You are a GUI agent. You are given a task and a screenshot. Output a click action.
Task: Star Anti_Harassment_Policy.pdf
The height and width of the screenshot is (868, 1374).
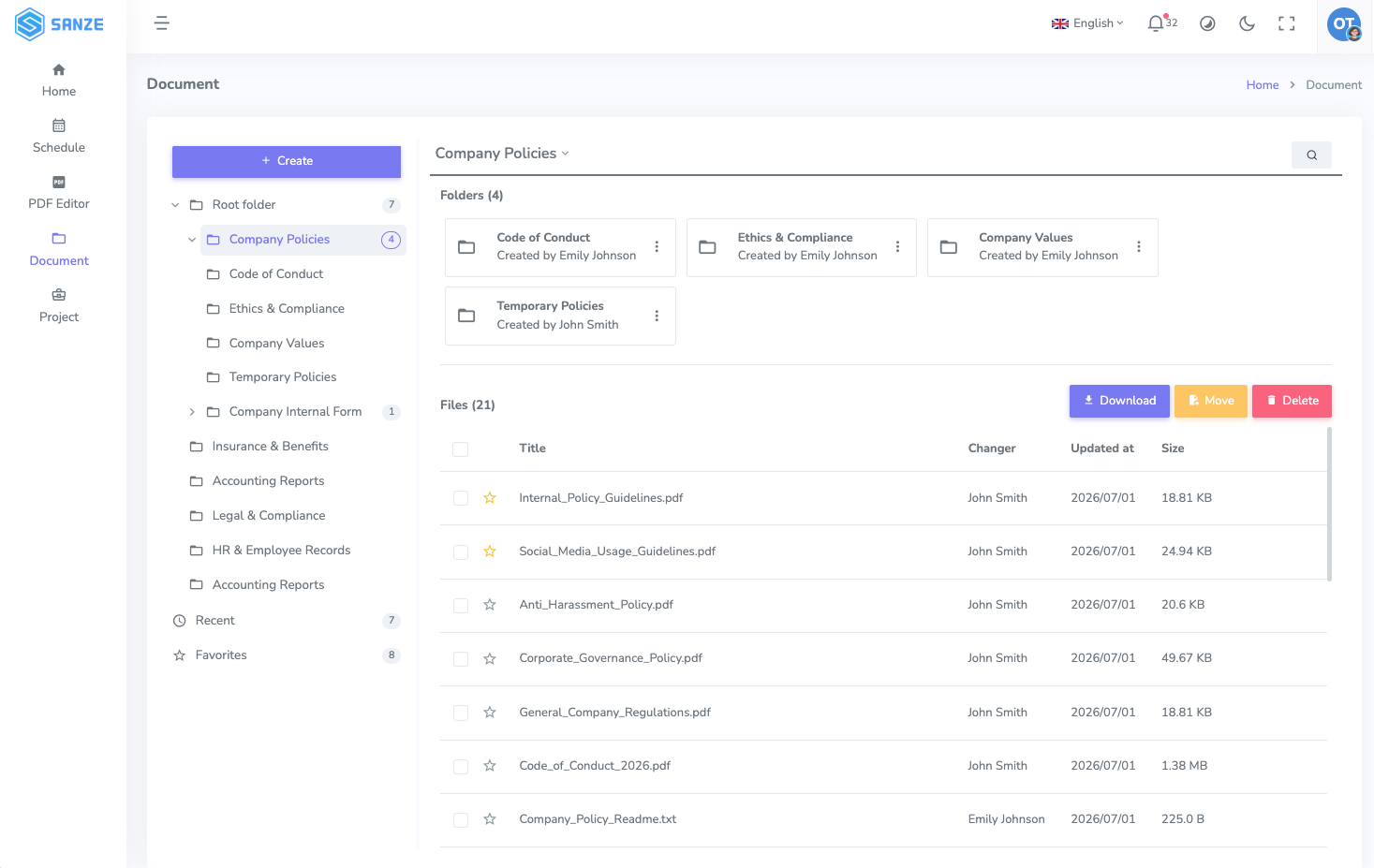coord(490,605)
